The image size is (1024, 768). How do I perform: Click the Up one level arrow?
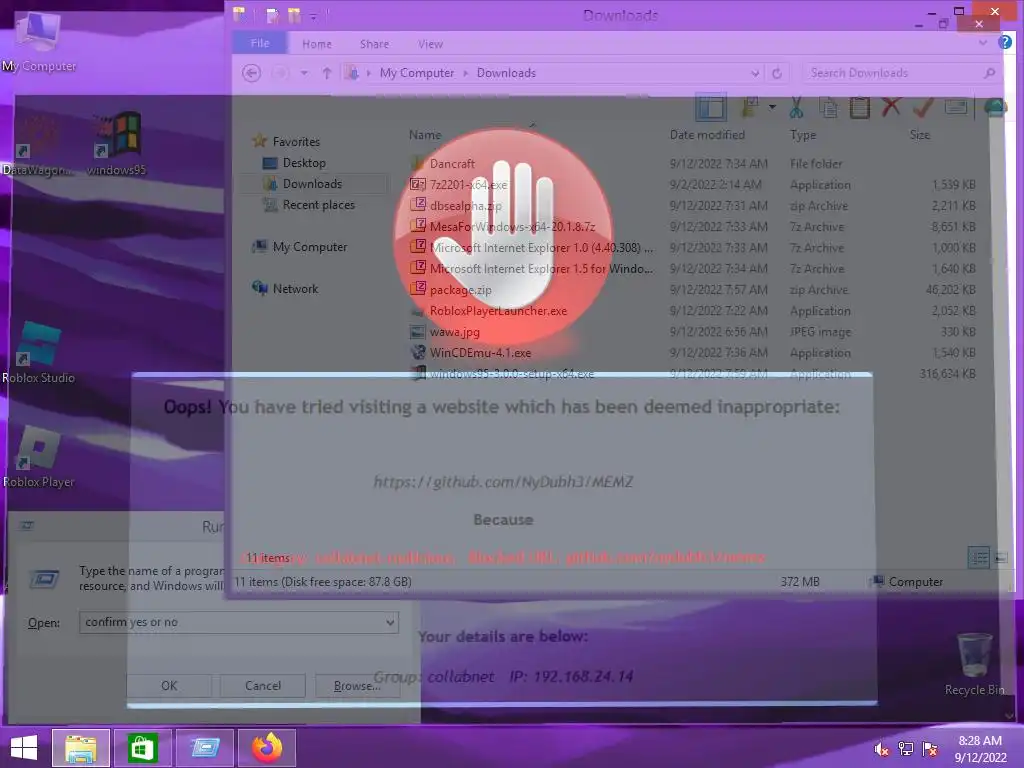[x=327, y=73]
